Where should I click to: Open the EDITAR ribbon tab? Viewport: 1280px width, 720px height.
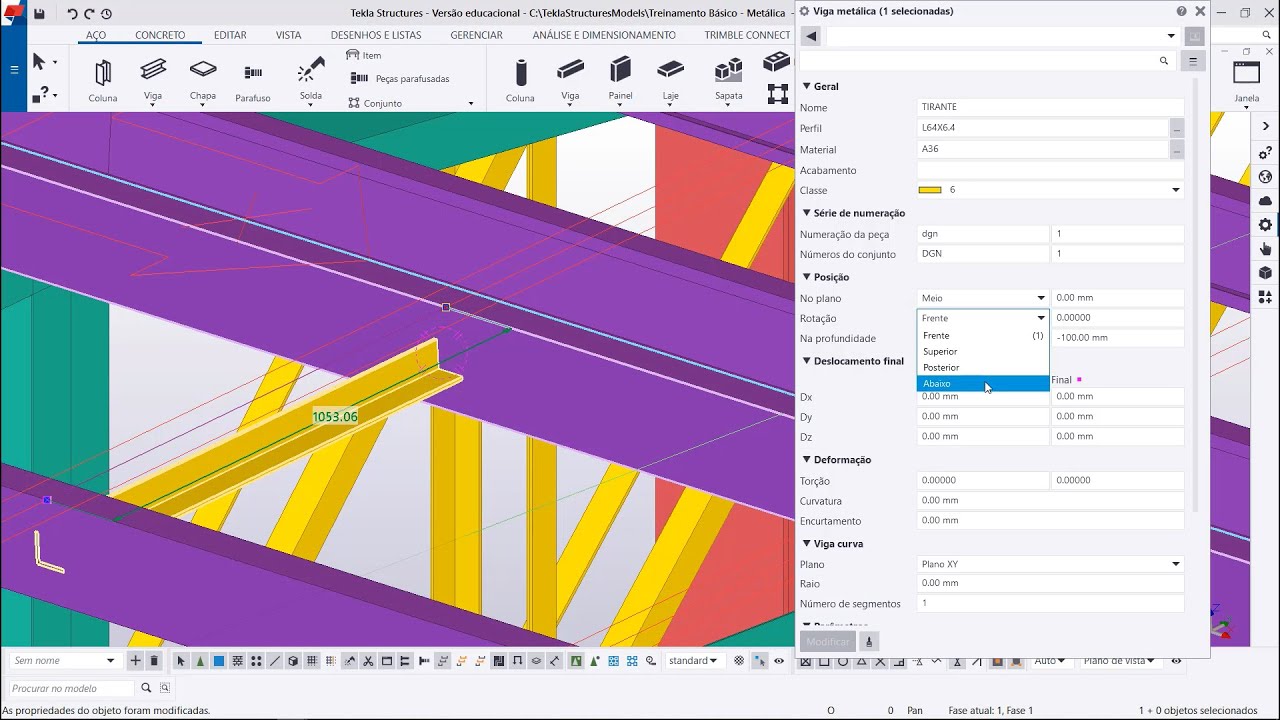click(x=230, y=35)
